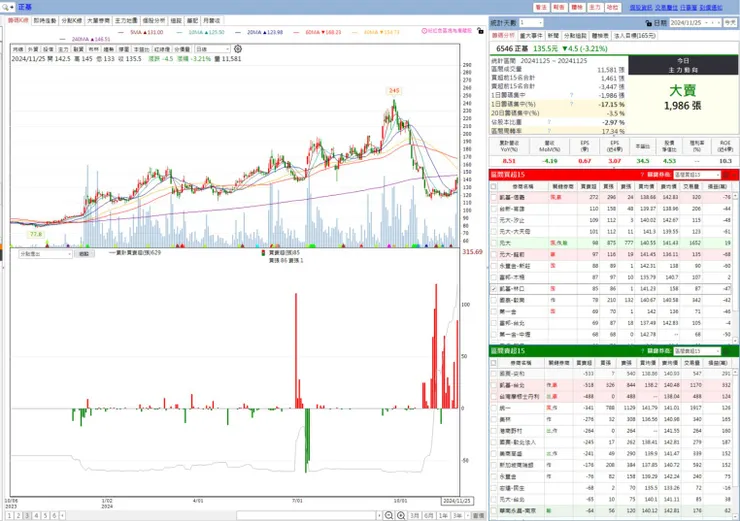Tick checkbox for 第一金 row
This screenshot has width=740, height=521.
[494, 311]
